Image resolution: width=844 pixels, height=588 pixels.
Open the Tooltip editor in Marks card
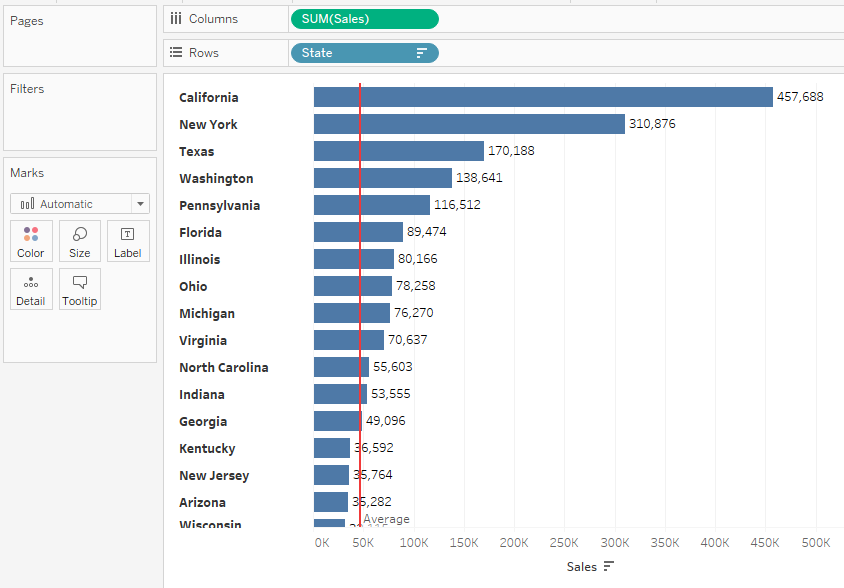[x=79, y=289]
